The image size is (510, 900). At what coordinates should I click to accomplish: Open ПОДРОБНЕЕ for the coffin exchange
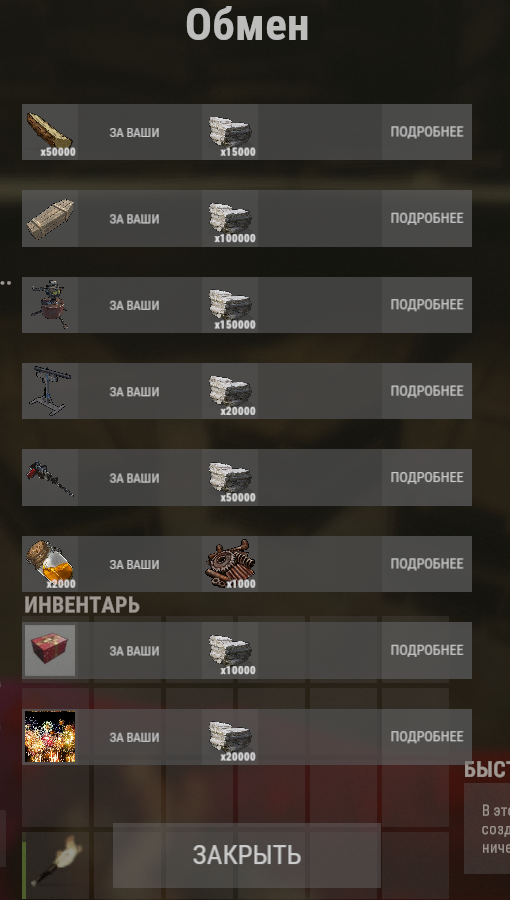point(427,219)
